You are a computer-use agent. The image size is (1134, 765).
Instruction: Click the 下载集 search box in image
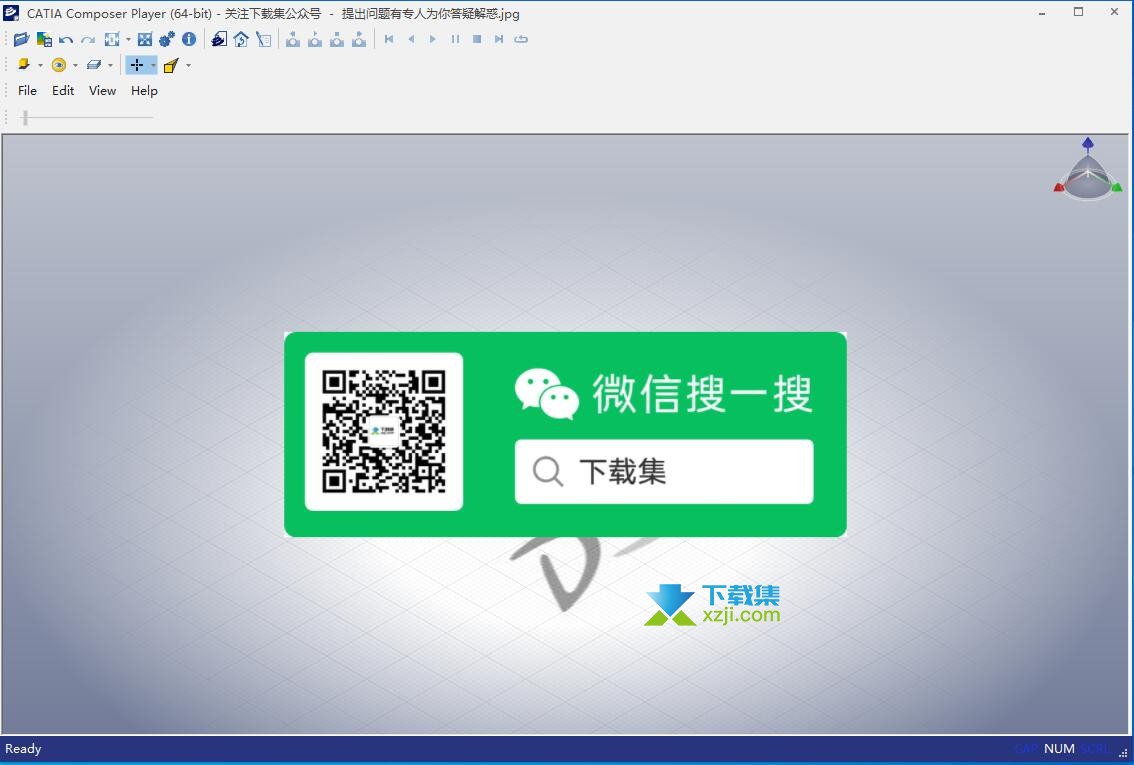pos(664,472)
